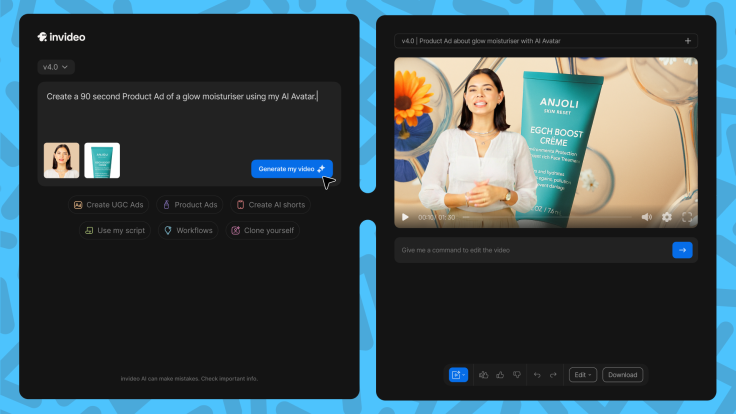Submit the edit command with the arrow button
This screenshot has height=414, width=736.
682,250
